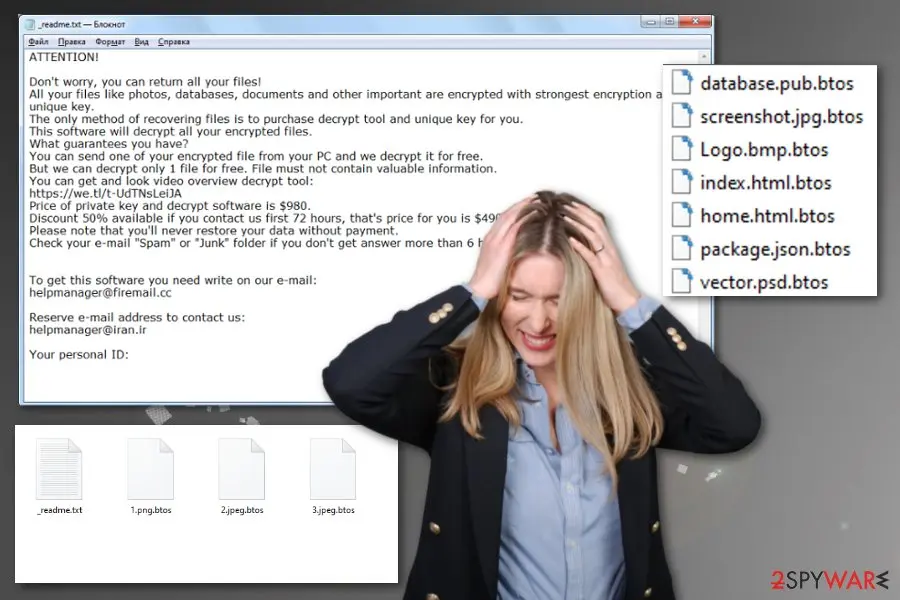
Task: Click the https://we.tl/t-UdTNsLeiJA link text
Action: (x=106, y=193)
